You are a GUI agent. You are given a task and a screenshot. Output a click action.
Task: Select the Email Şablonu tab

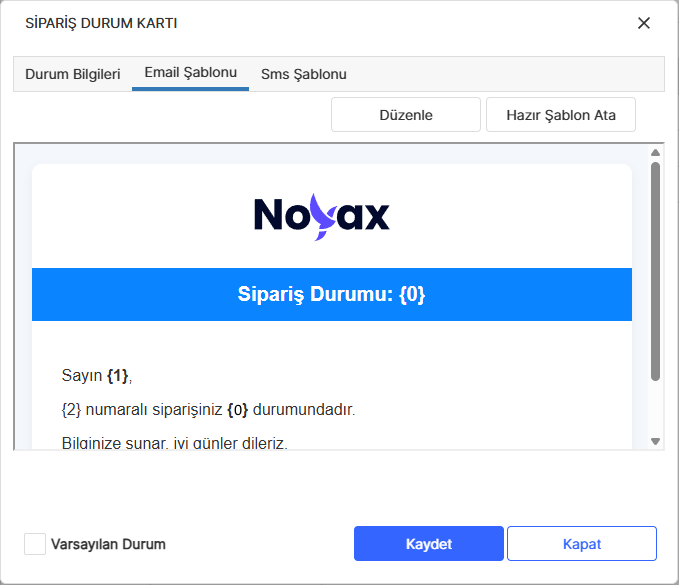click(x=191, y=73)
